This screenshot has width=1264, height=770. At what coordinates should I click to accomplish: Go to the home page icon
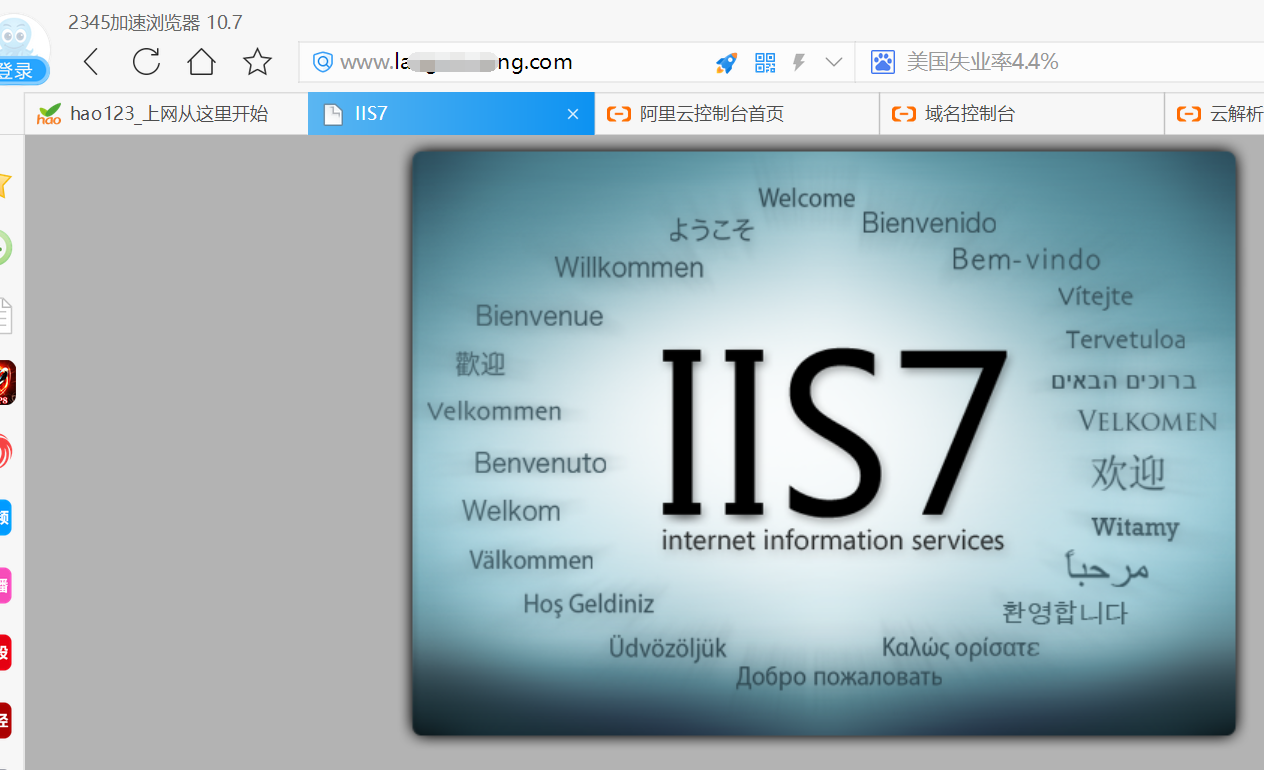(202, 62)
